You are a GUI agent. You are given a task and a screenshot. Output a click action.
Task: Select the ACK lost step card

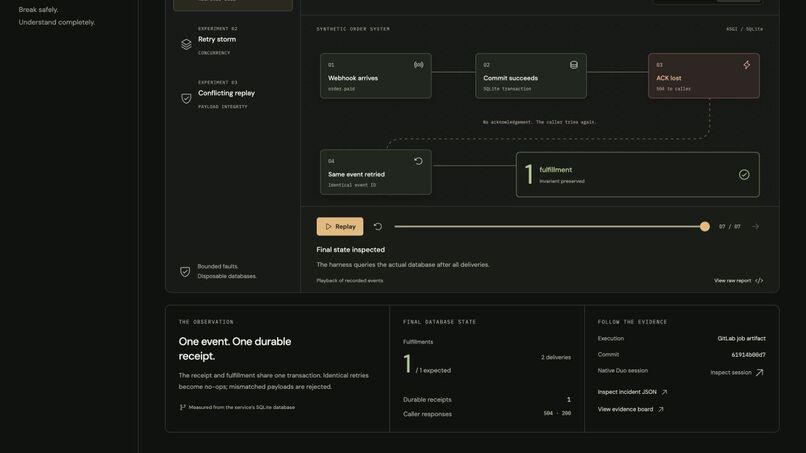pyautogui.click(x=704, y=76)
